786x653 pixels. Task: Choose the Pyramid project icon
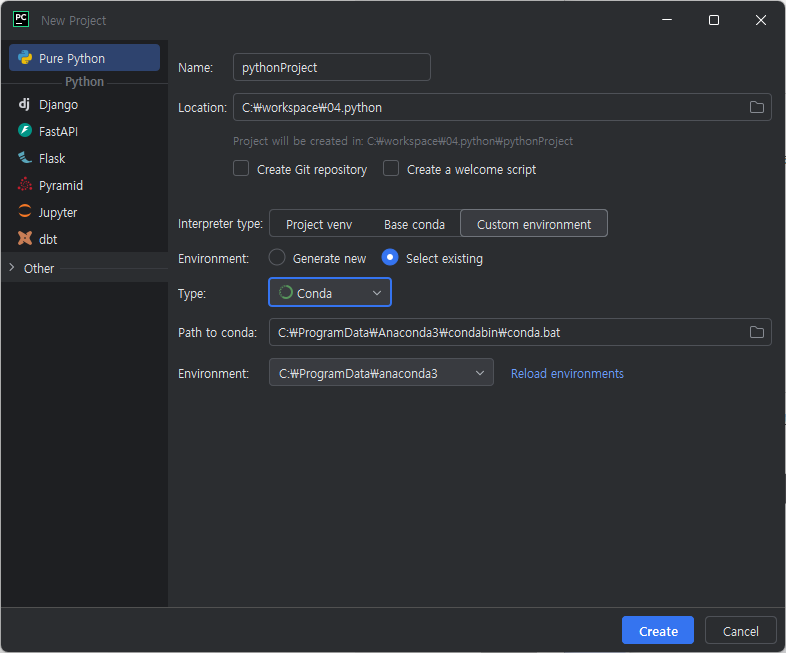(x=25, y=185)
